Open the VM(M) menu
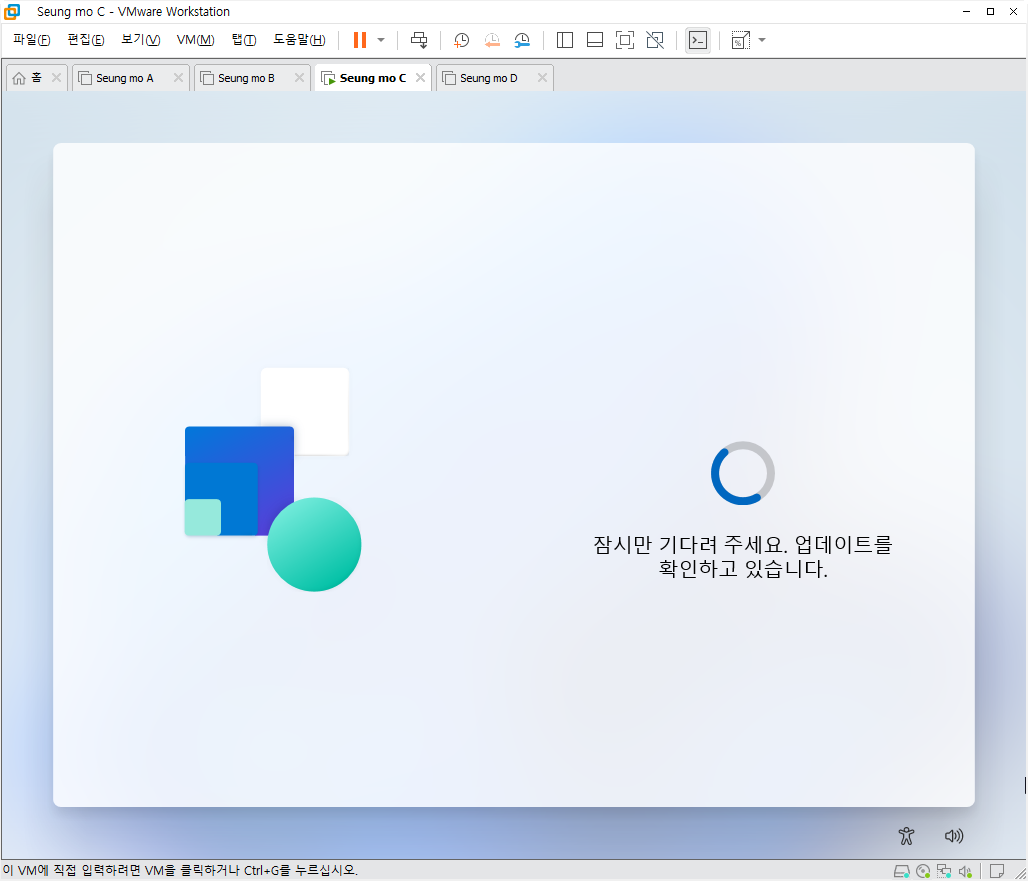 click(195, 40)
